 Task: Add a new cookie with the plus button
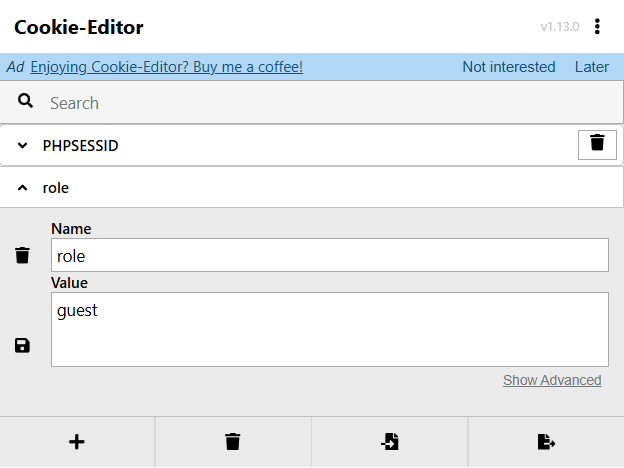pyautogui.click(x=77, y=442)
